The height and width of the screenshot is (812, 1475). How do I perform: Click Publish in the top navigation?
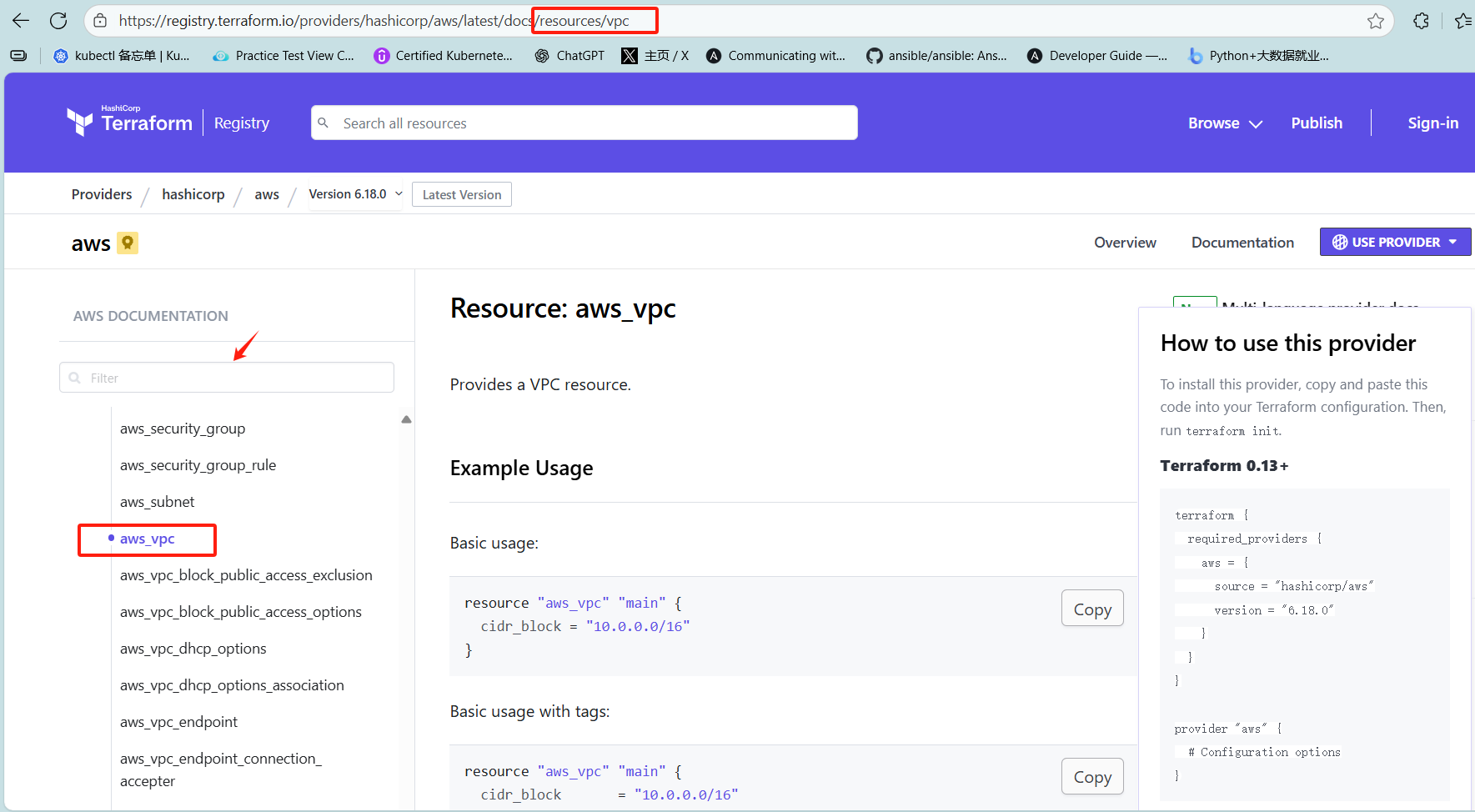1317,123
